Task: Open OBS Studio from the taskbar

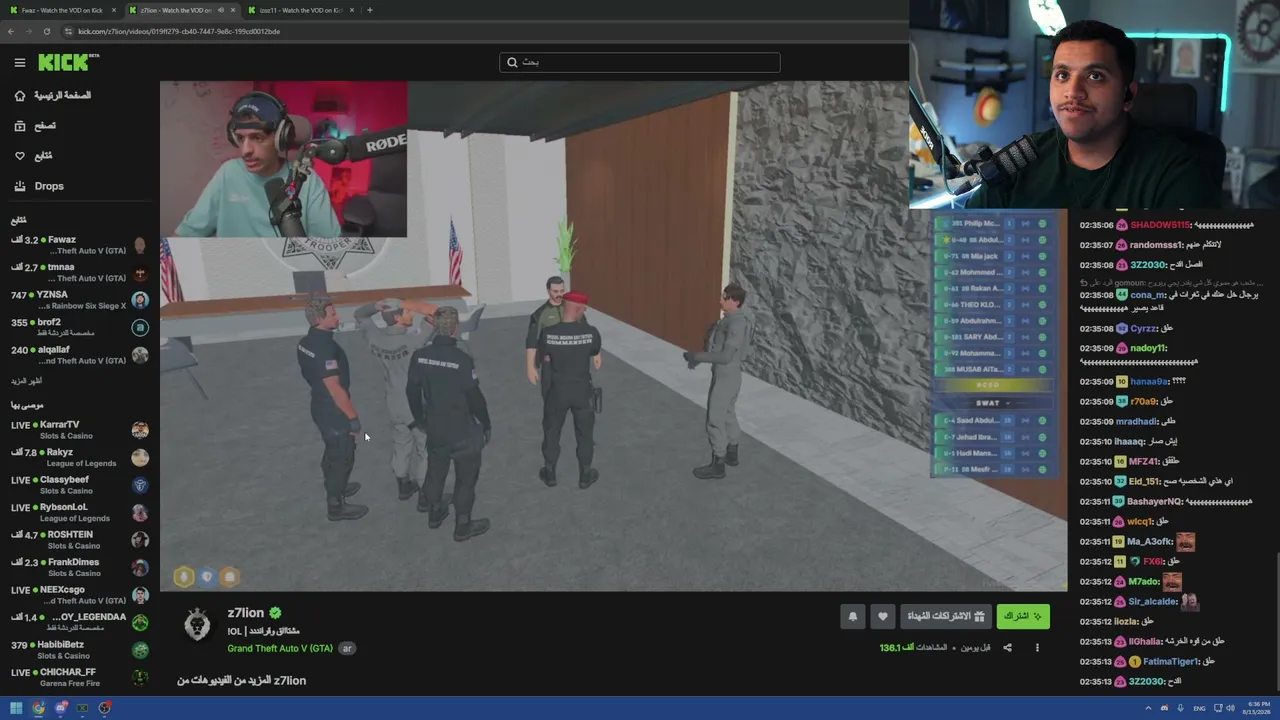Action: [x=105, y=708]
